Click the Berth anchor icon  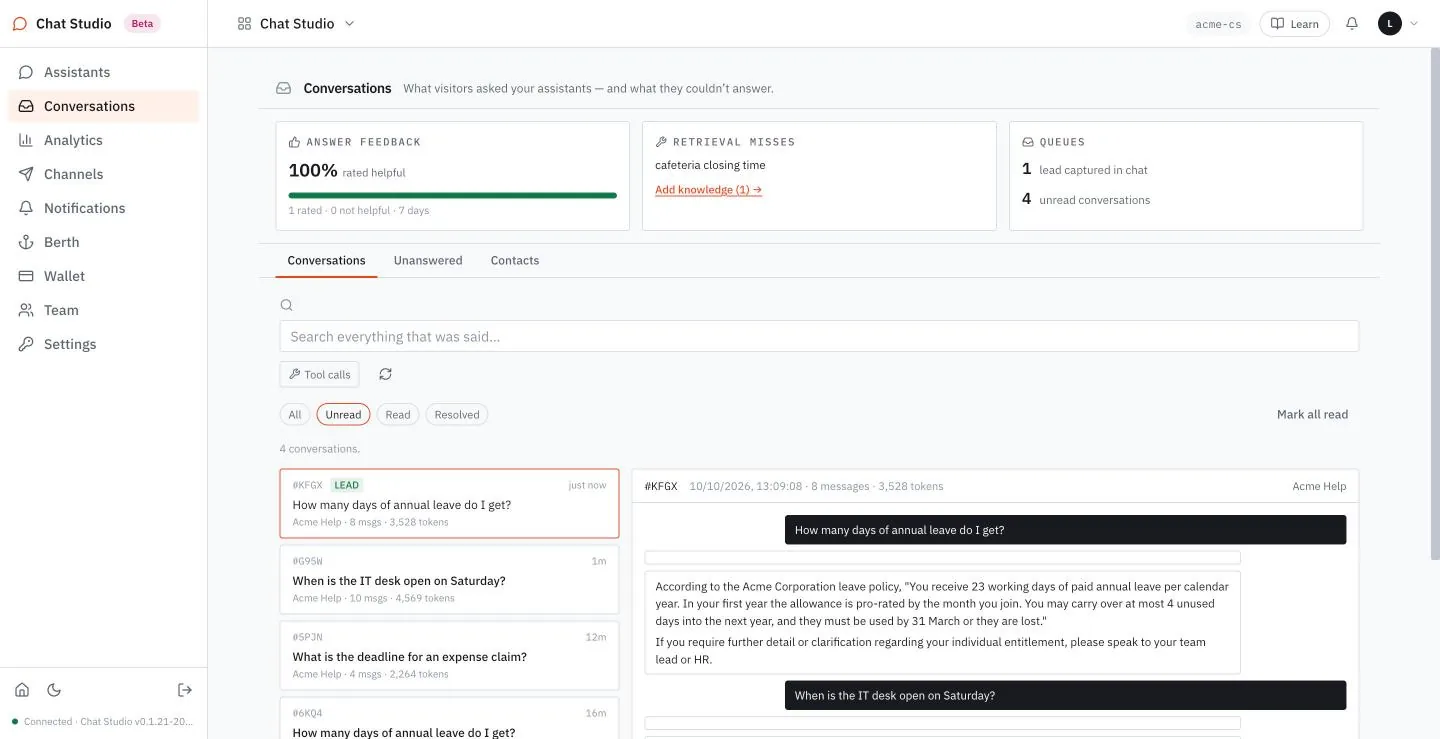pos(26,242)
